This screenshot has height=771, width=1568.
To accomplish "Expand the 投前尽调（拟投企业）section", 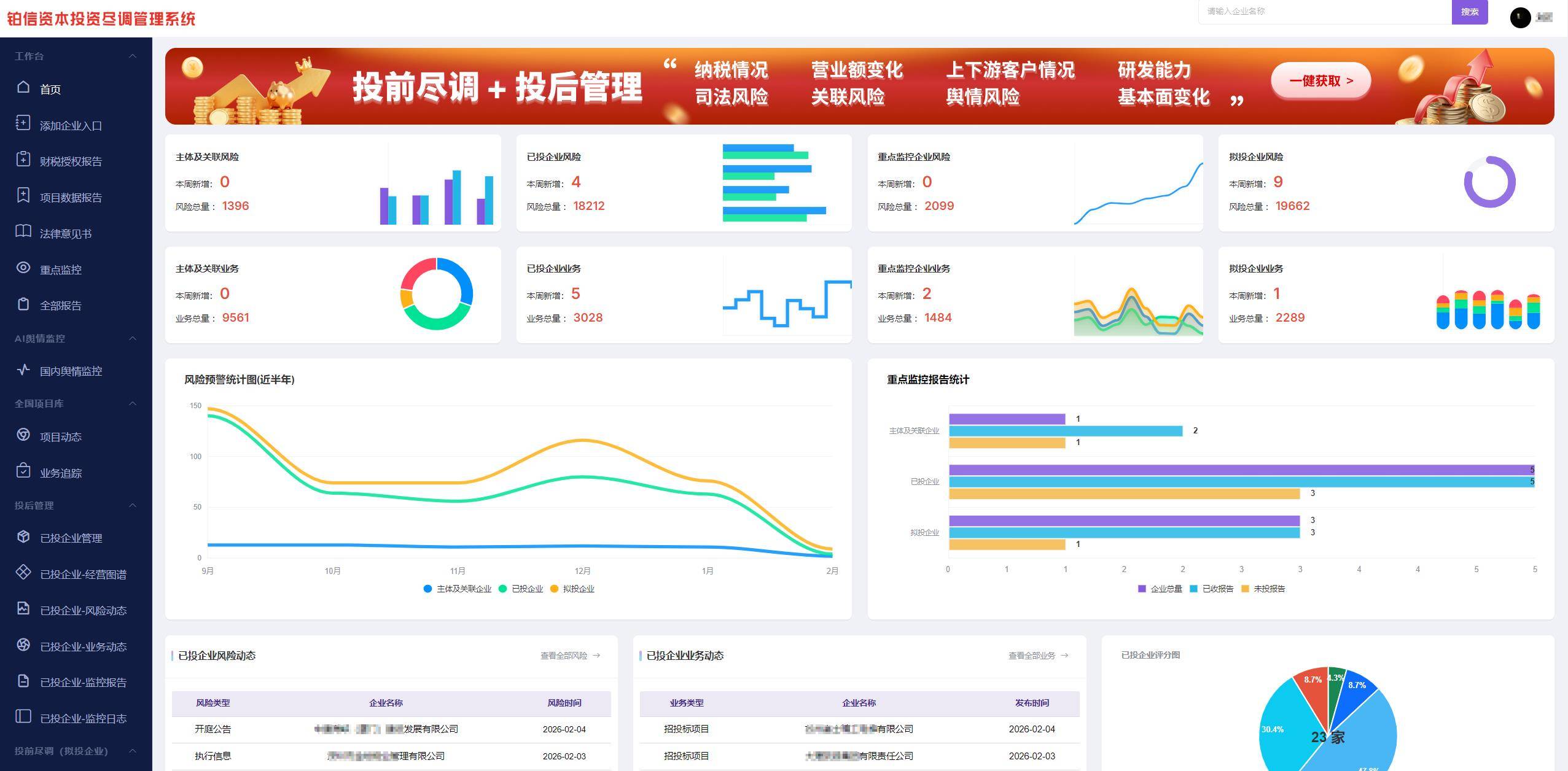I will click(x=132, y=751).
